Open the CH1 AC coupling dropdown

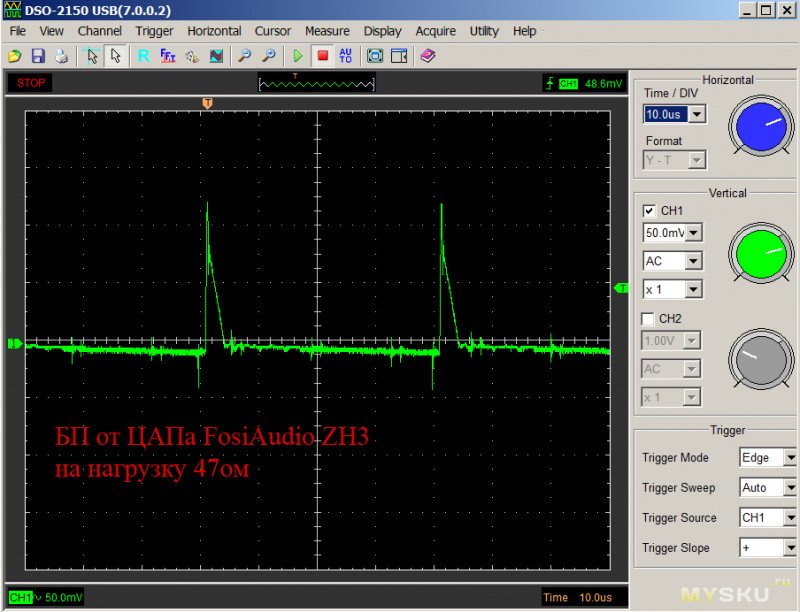pos(693,261)
